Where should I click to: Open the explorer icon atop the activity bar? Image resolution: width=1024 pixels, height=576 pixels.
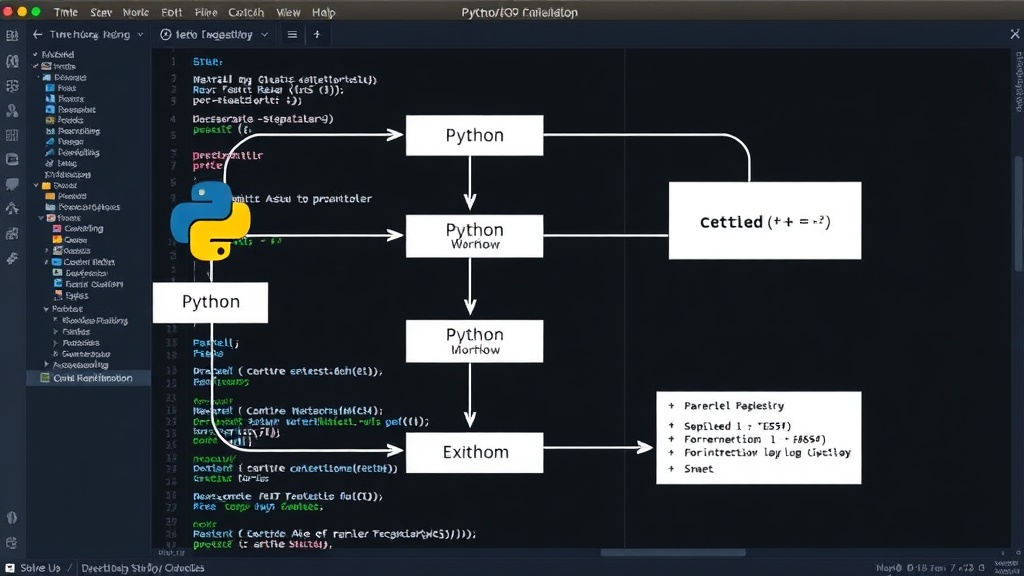[x=12, y=36]
